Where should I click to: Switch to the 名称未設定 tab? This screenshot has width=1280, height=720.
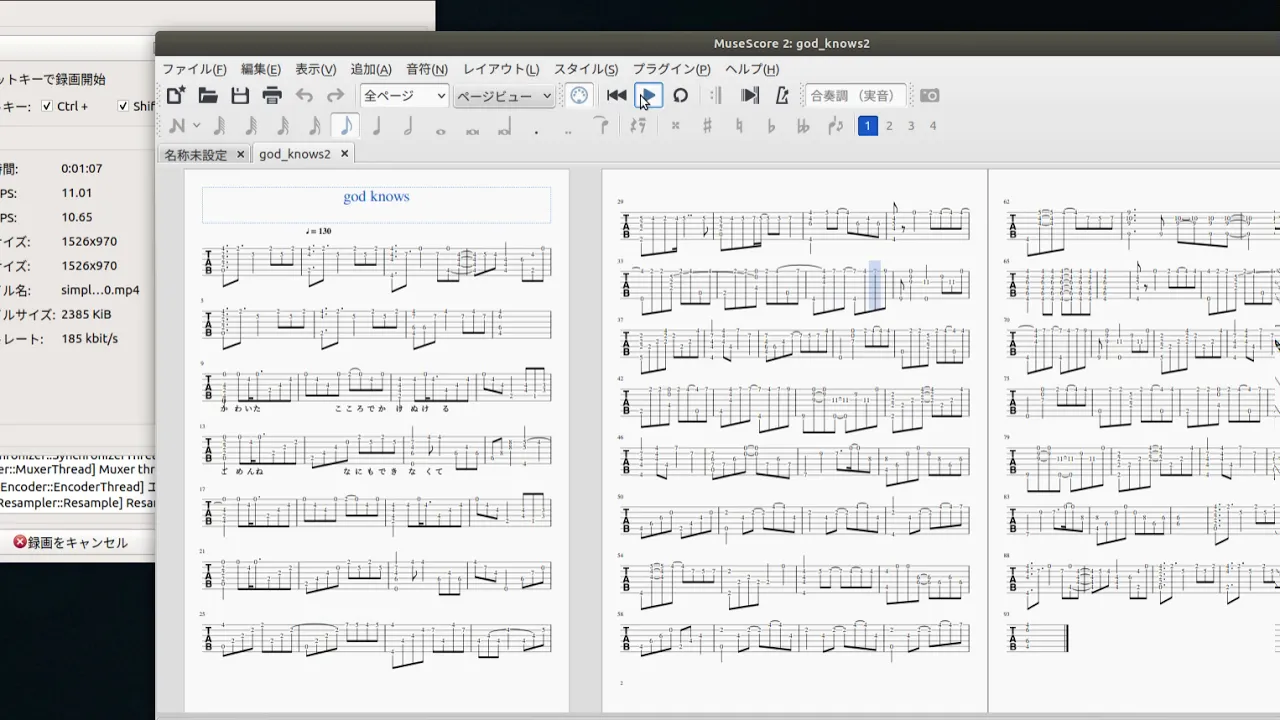click(x=196, y=155)
